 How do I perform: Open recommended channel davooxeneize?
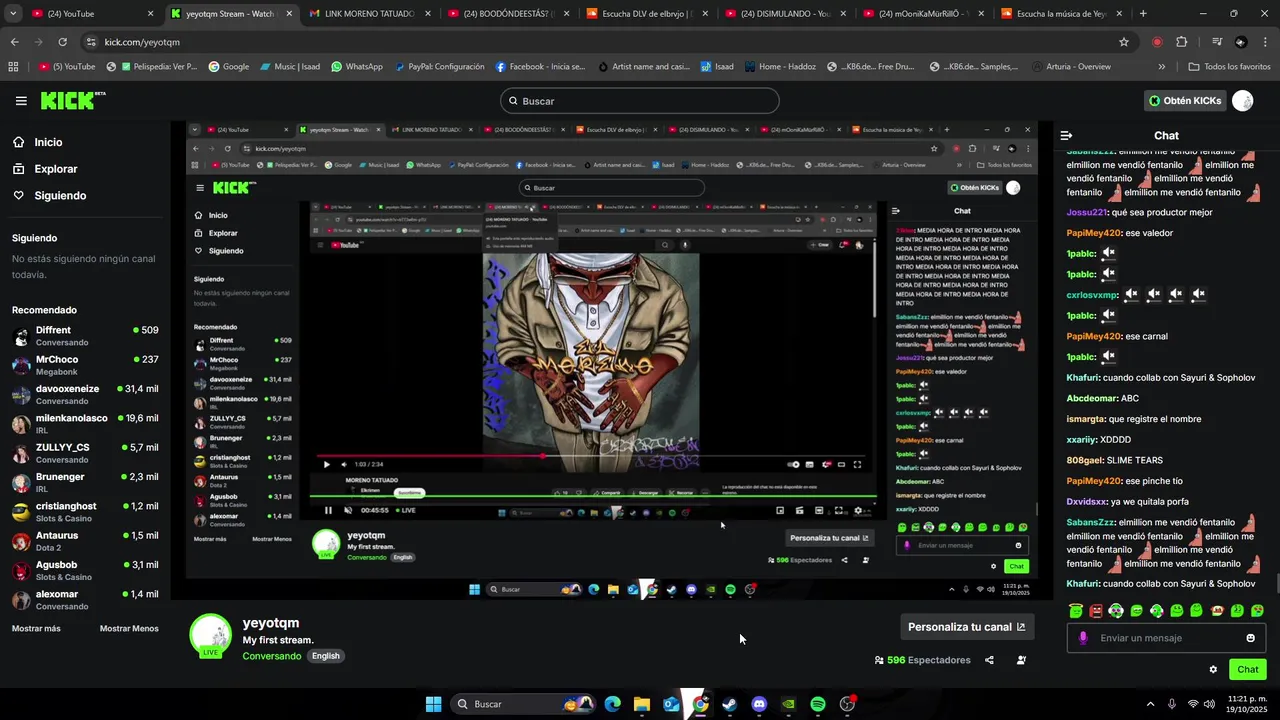pyautogui.click(x=85, y=394)
